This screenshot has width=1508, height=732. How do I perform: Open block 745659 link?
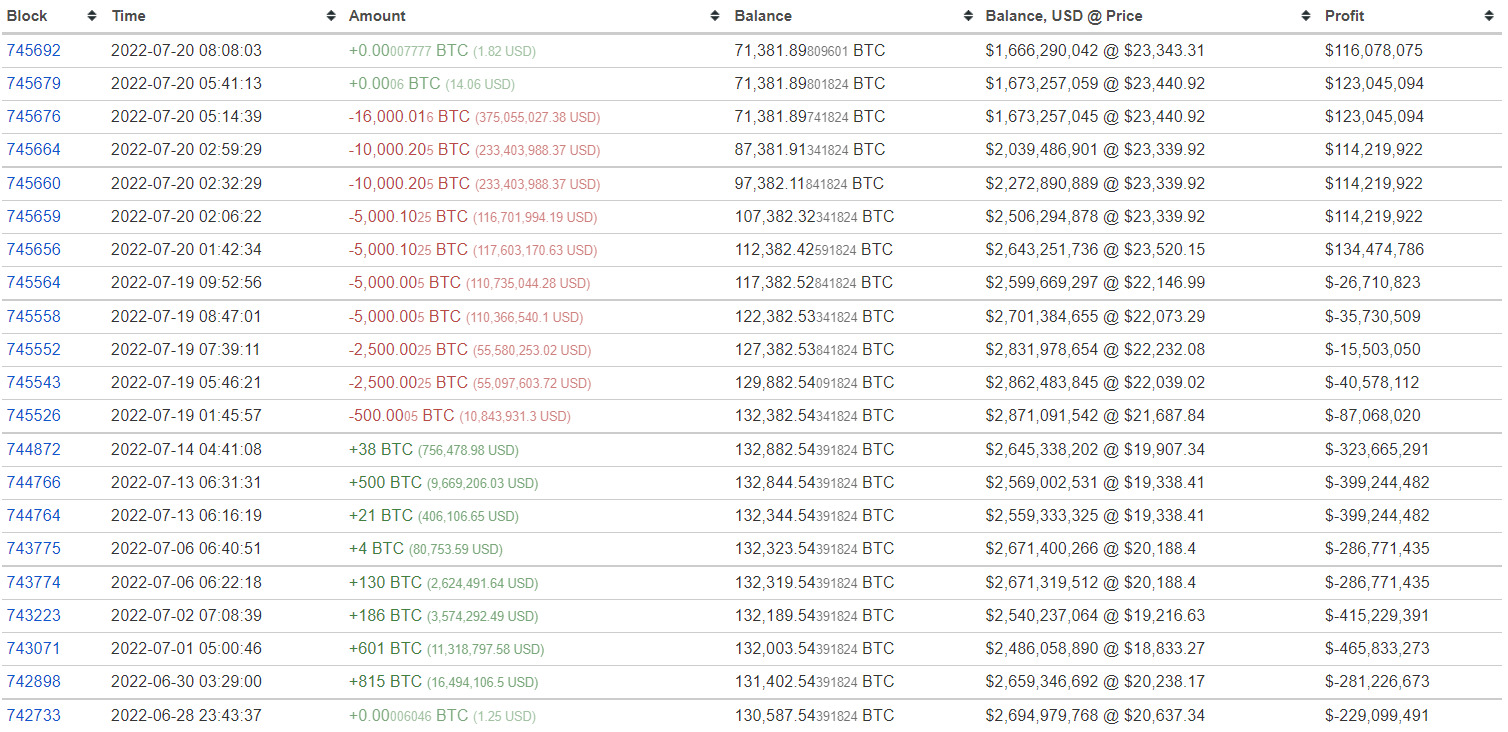[33, 216]
